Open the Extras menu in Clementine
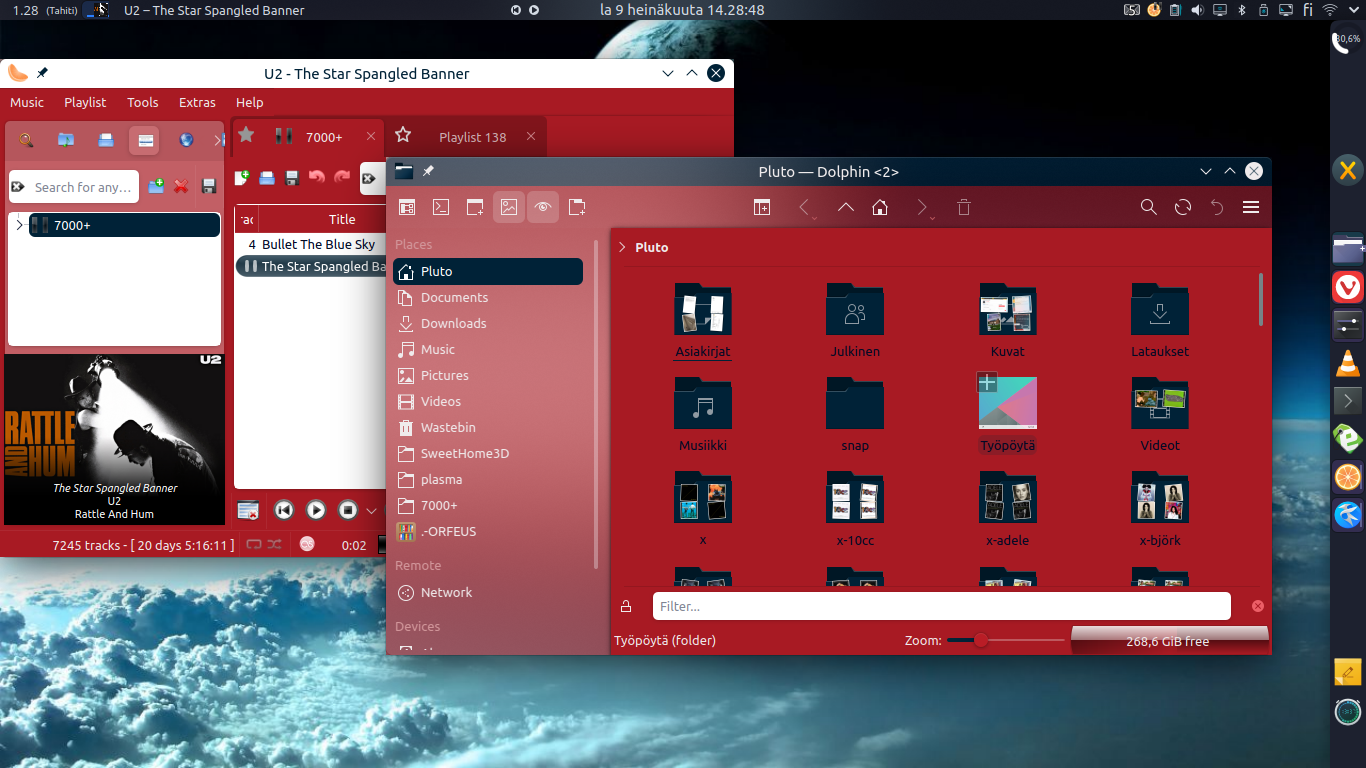The image size is (1366, 768). [197, 102]
